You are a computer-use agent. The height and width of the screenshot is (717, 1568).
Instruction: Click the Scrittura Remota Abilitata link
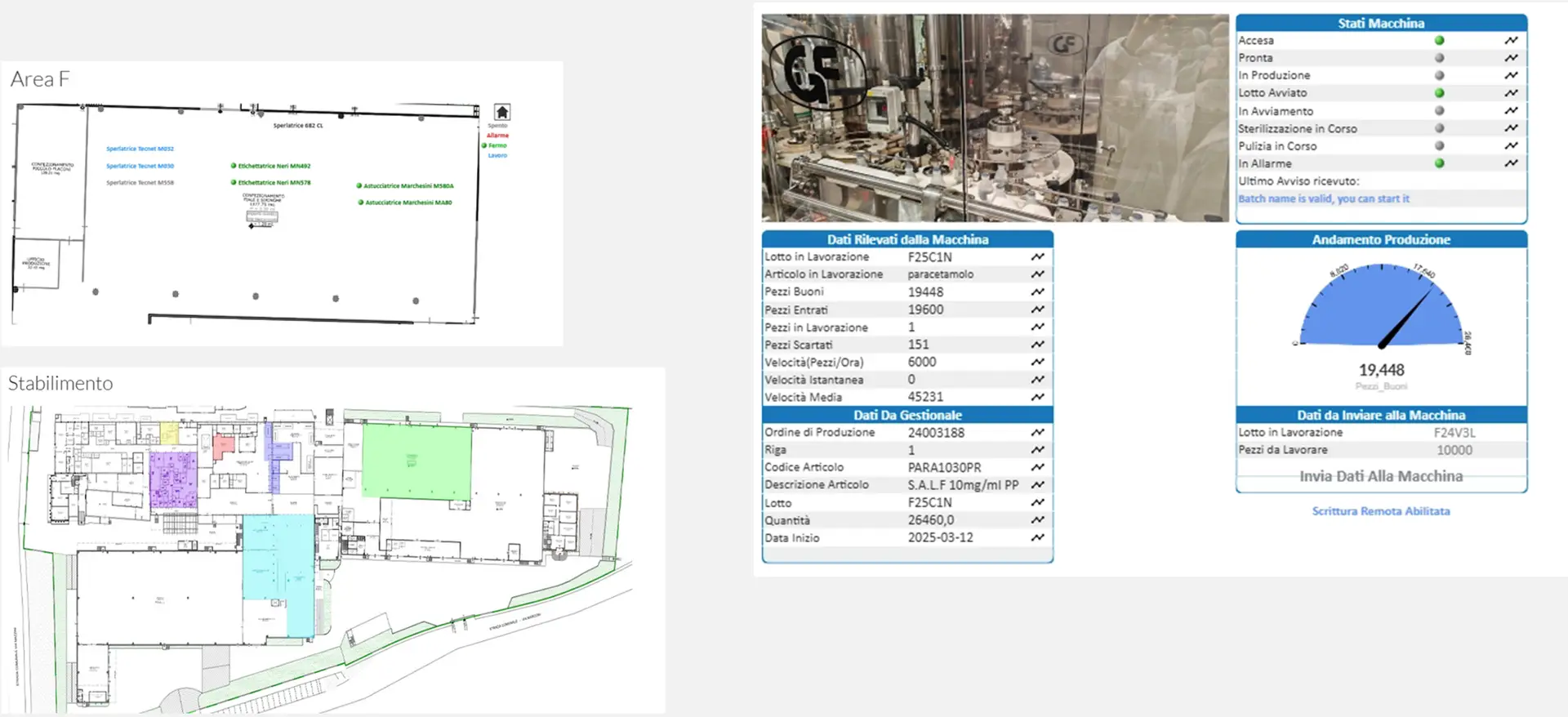tap(1381, 511)
